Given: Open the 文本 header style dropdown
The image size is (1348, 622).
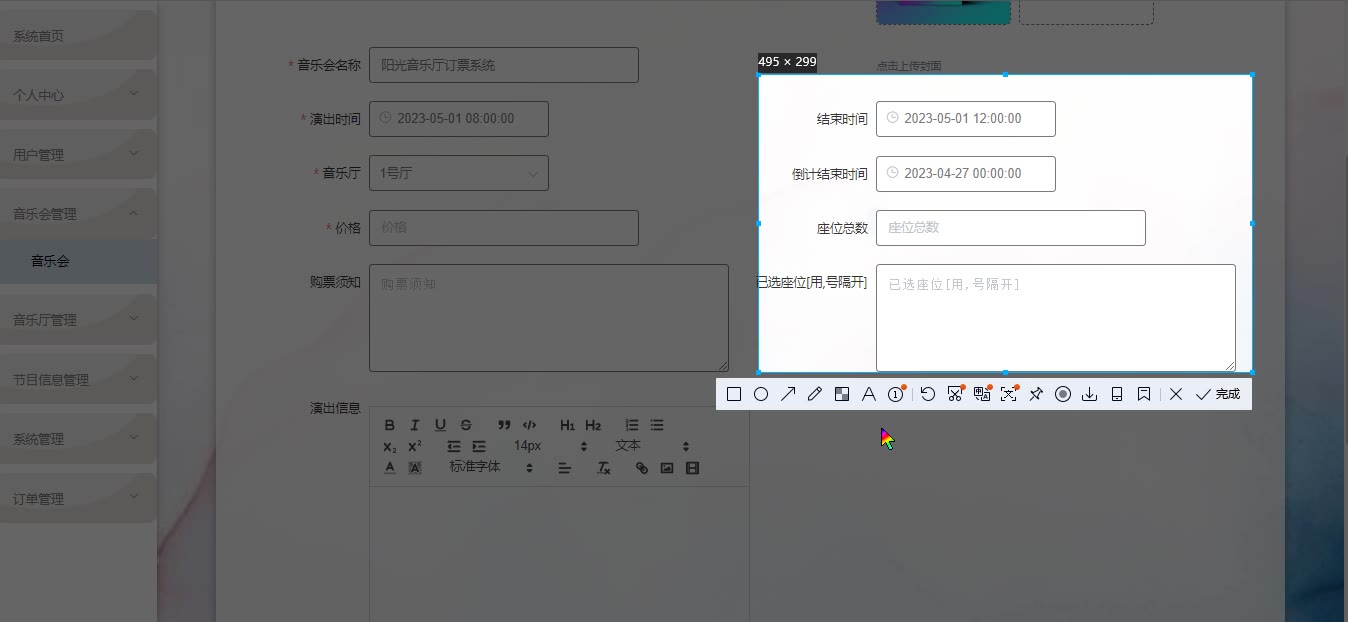Looking at the screenshot, I should pyautogui.click(x=652, y=446).
